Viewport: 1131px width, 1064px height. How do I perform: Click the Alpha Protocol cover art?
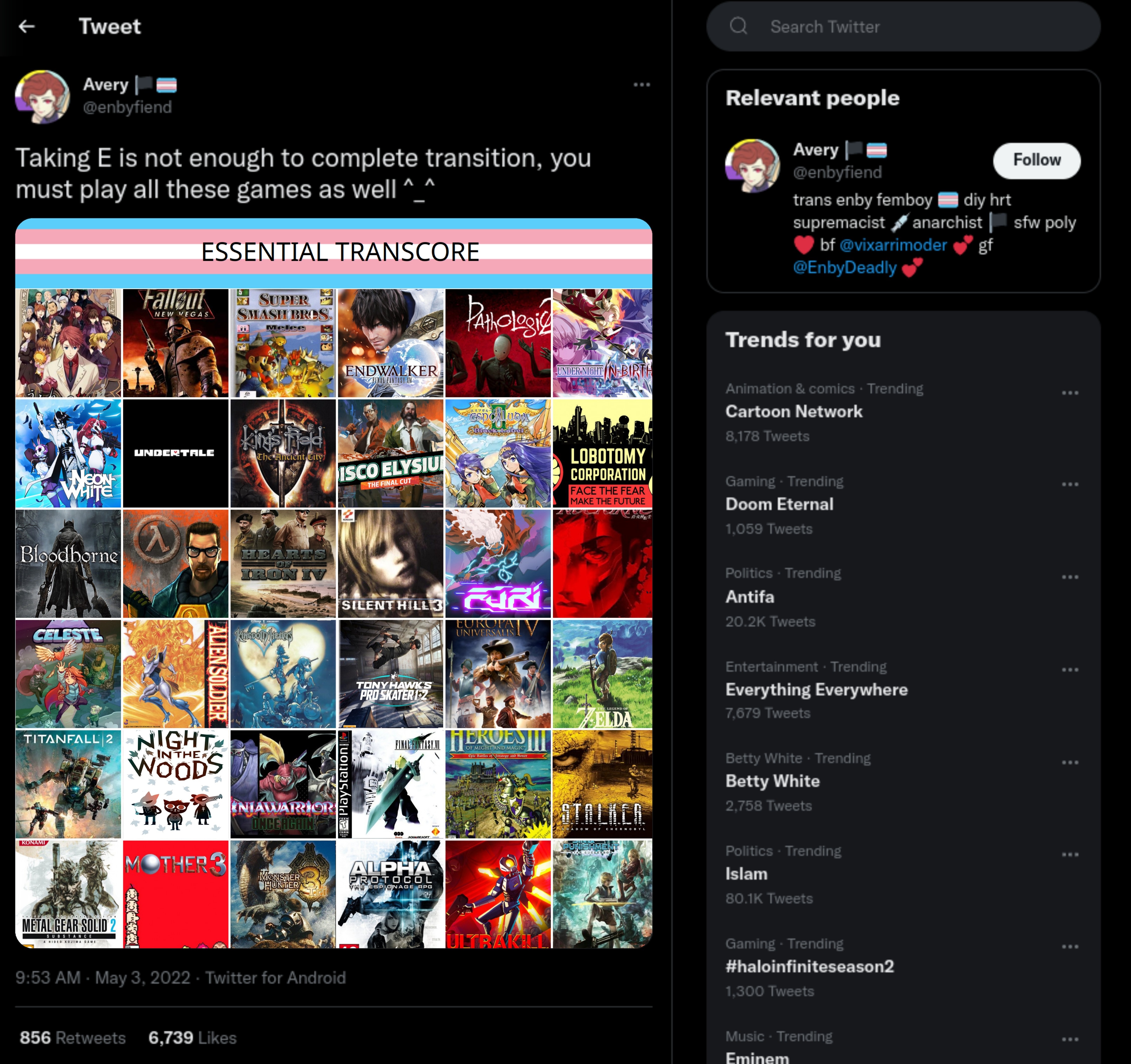pyautogui.click(x=390, y=894)
